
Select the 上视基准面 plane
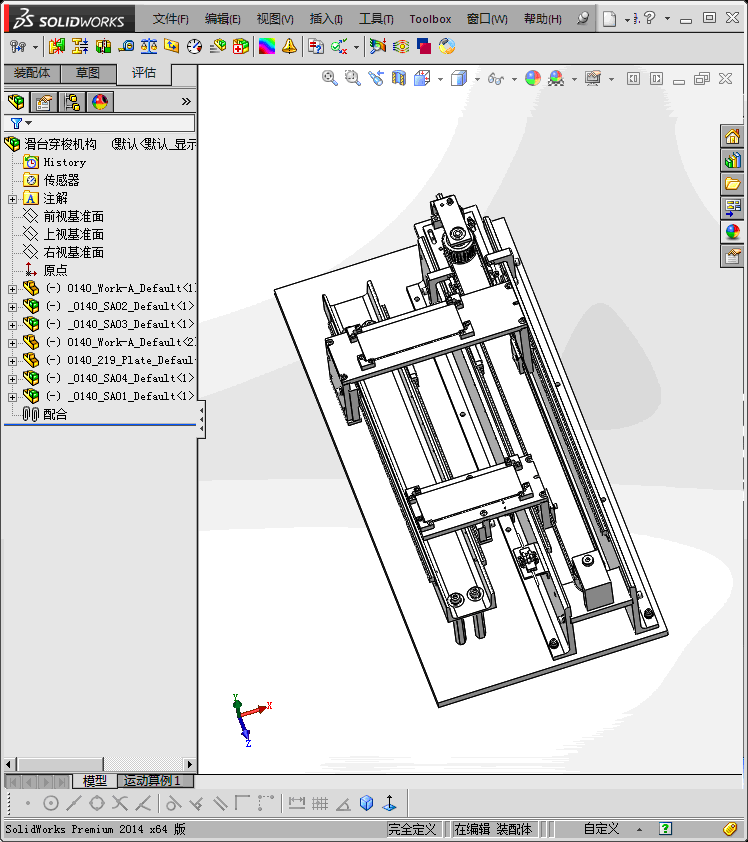coord(73,235)
